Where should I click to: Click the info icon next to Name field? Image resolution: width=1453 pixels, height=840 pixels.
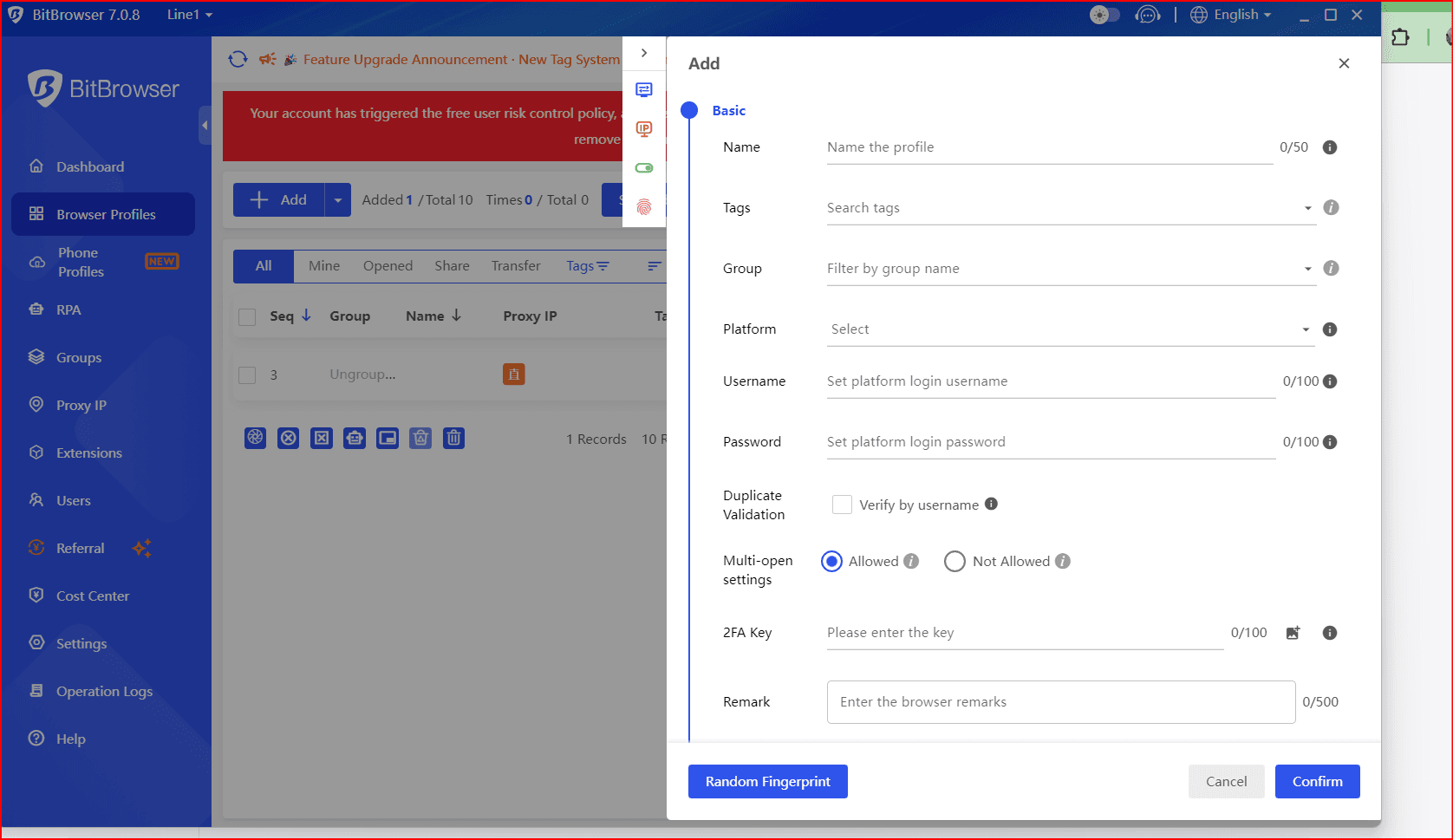pos(1329,147)
